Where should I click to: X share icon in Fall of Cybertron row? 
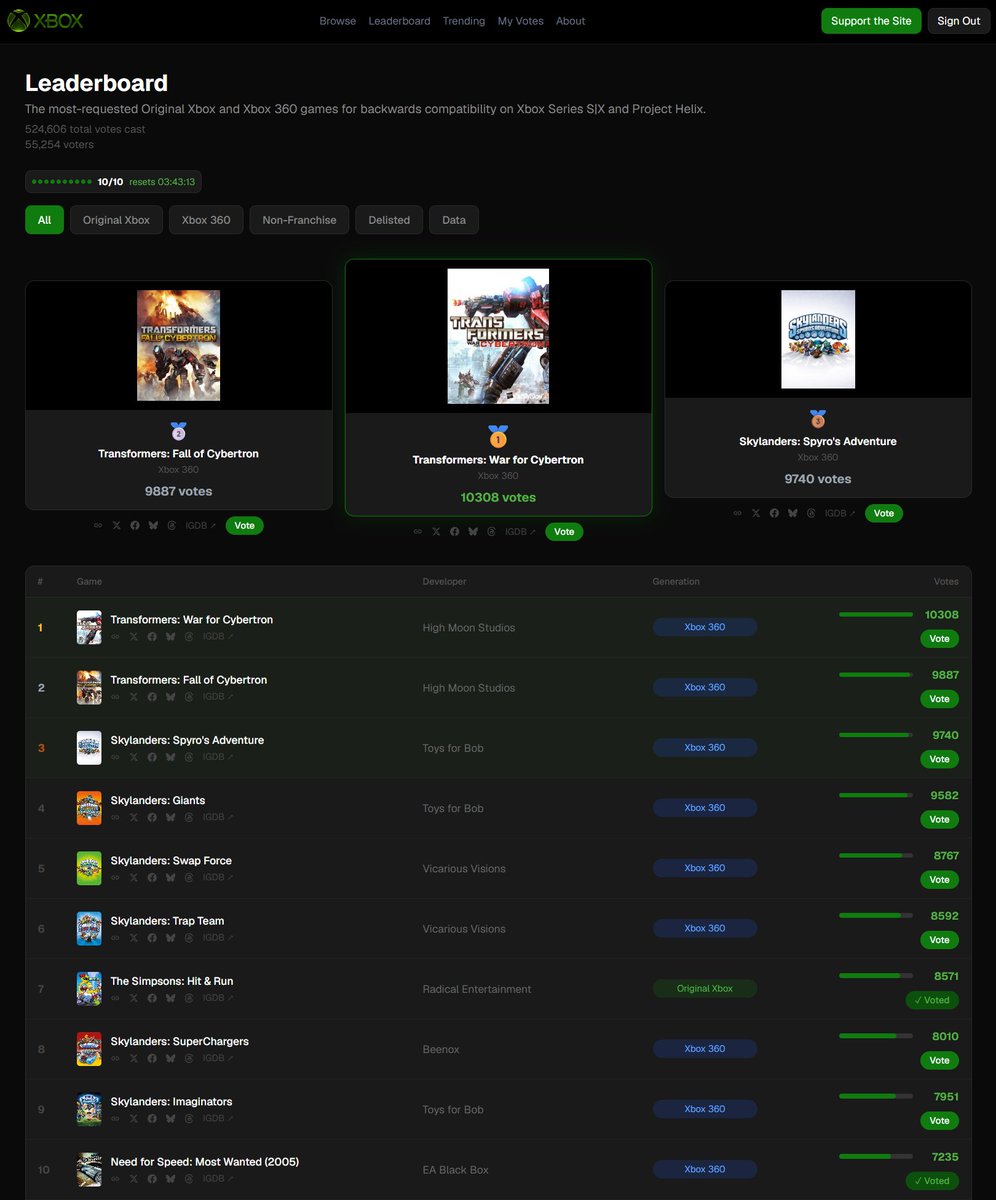tap(134, 696)
